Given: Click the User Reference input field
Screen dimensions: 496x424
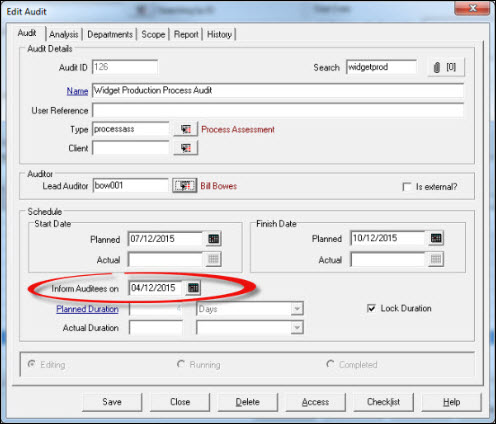Looking at the screenshot, I should 278,110.
